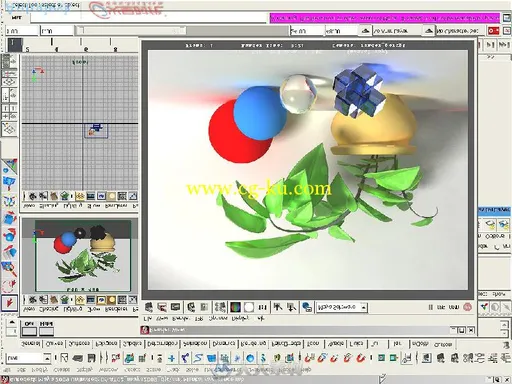
Task: Toggle the red Auto Keyframe button
Action: pyautogui.click(x=494, y=31)
